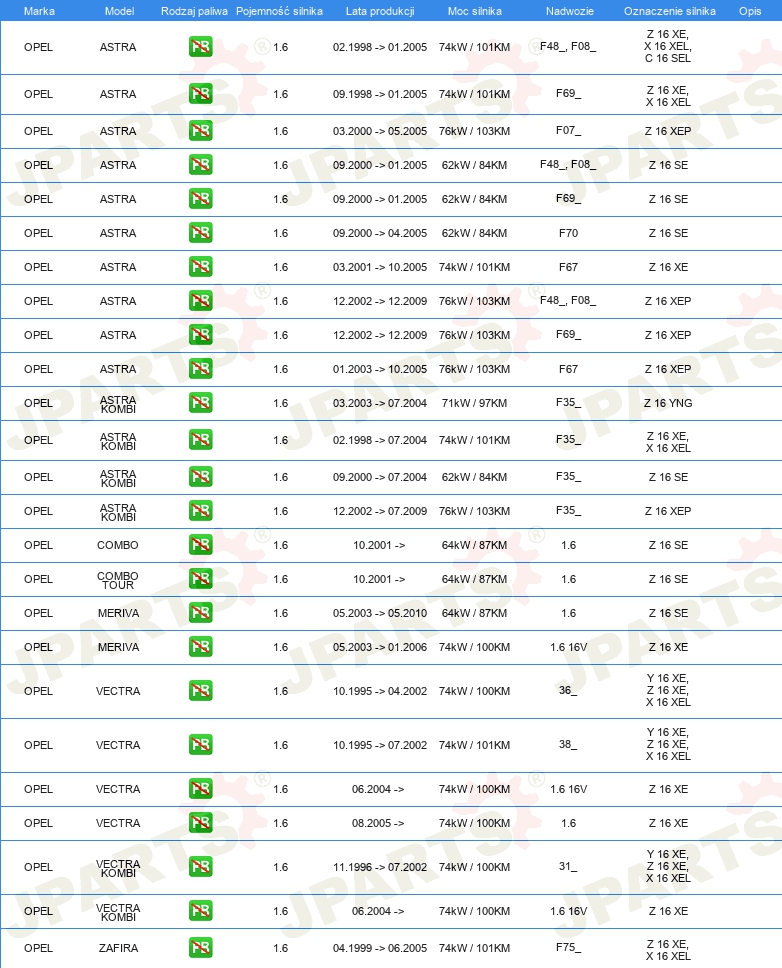This screenshot has height=968, width=782.
Task: Click the Nadwozie column header
Action: 570,11
